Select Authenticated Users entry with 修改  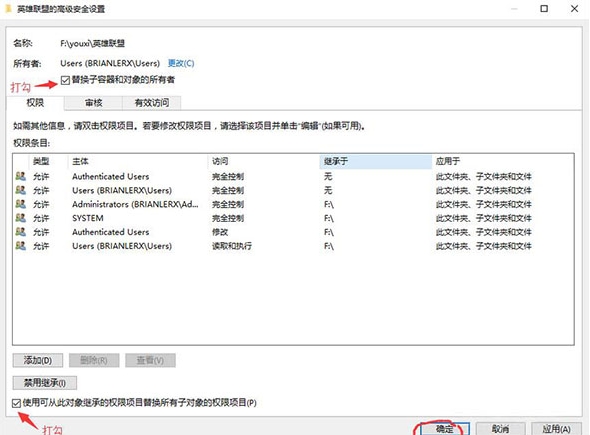point(293,232)
